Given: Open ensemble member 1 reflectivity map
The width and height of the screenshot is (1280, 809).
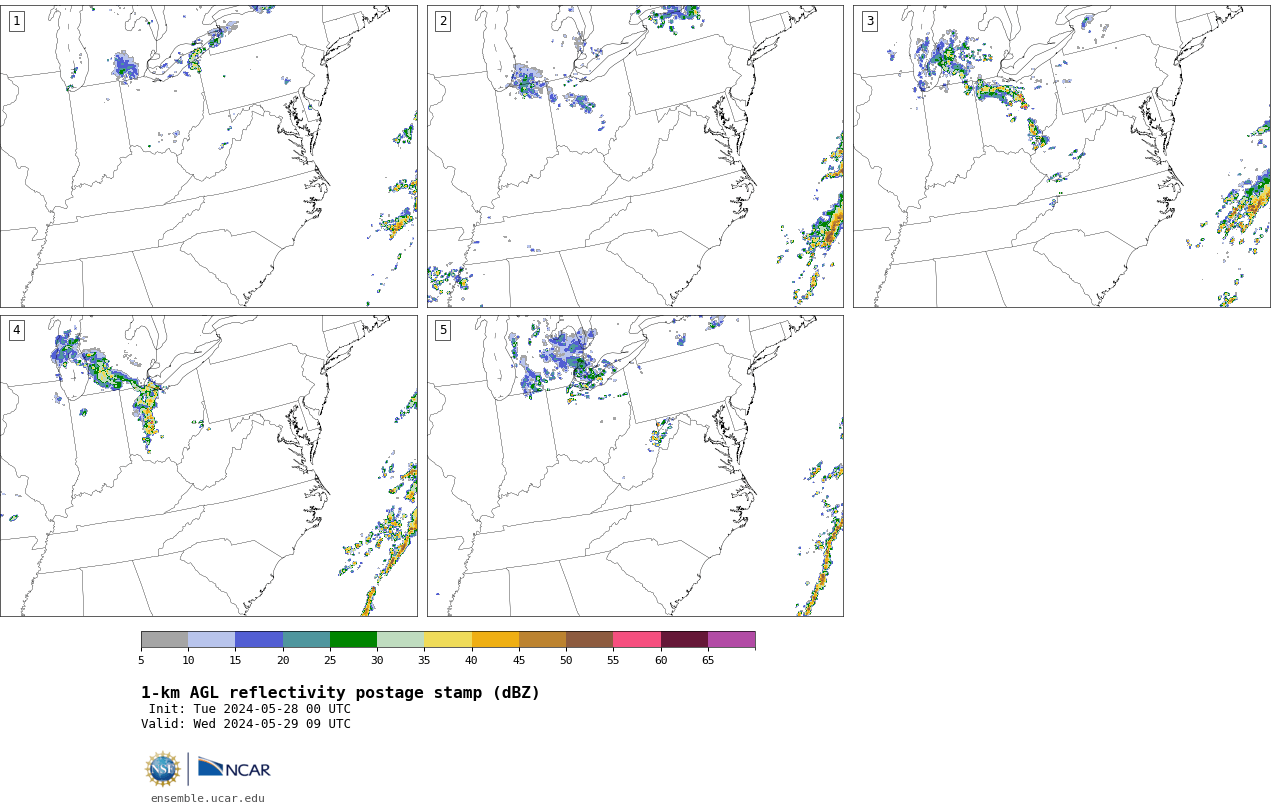Looking at the screenshot, I should (x=208, y=156).
